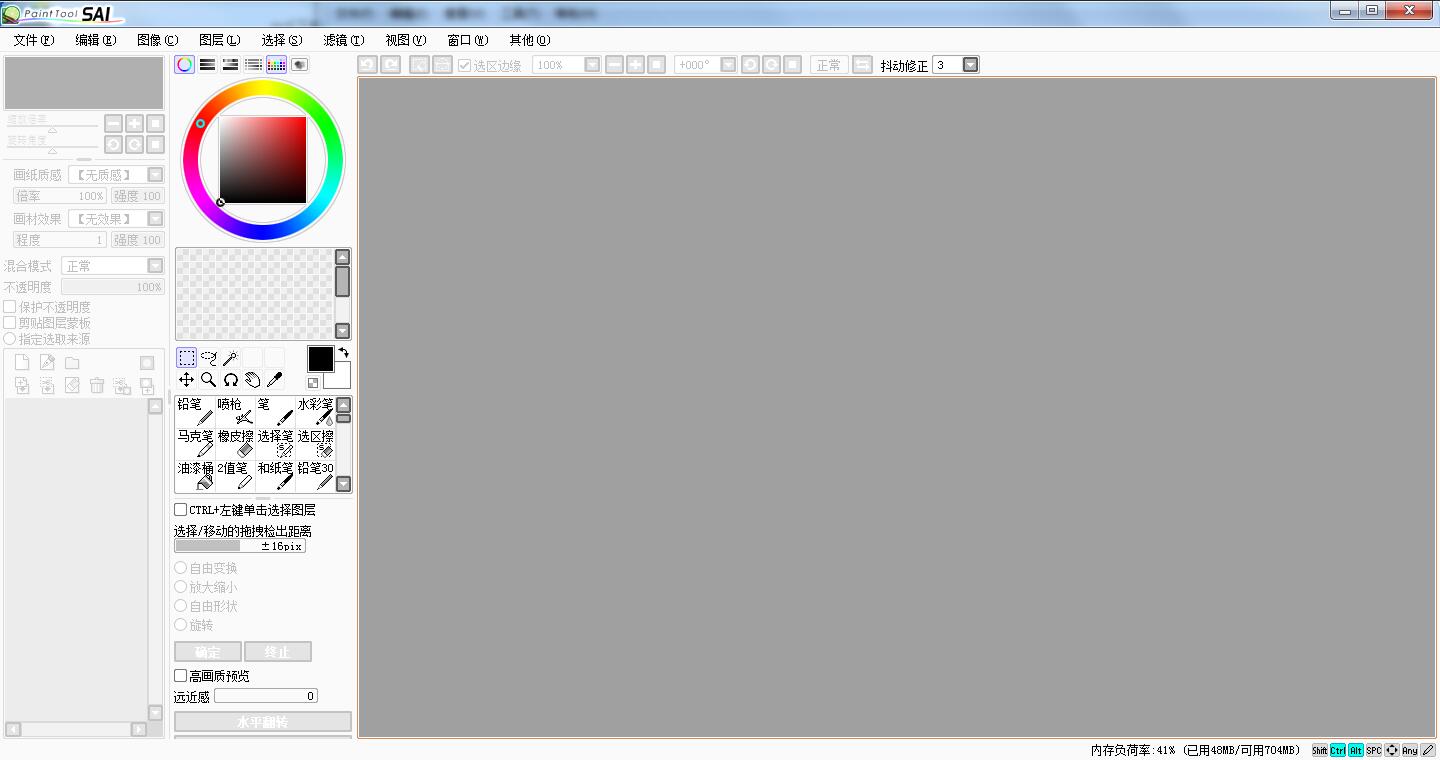1440x760 pixels.
Task: Choose the 铅笔 pencil brush
Action: coord(195,411)
